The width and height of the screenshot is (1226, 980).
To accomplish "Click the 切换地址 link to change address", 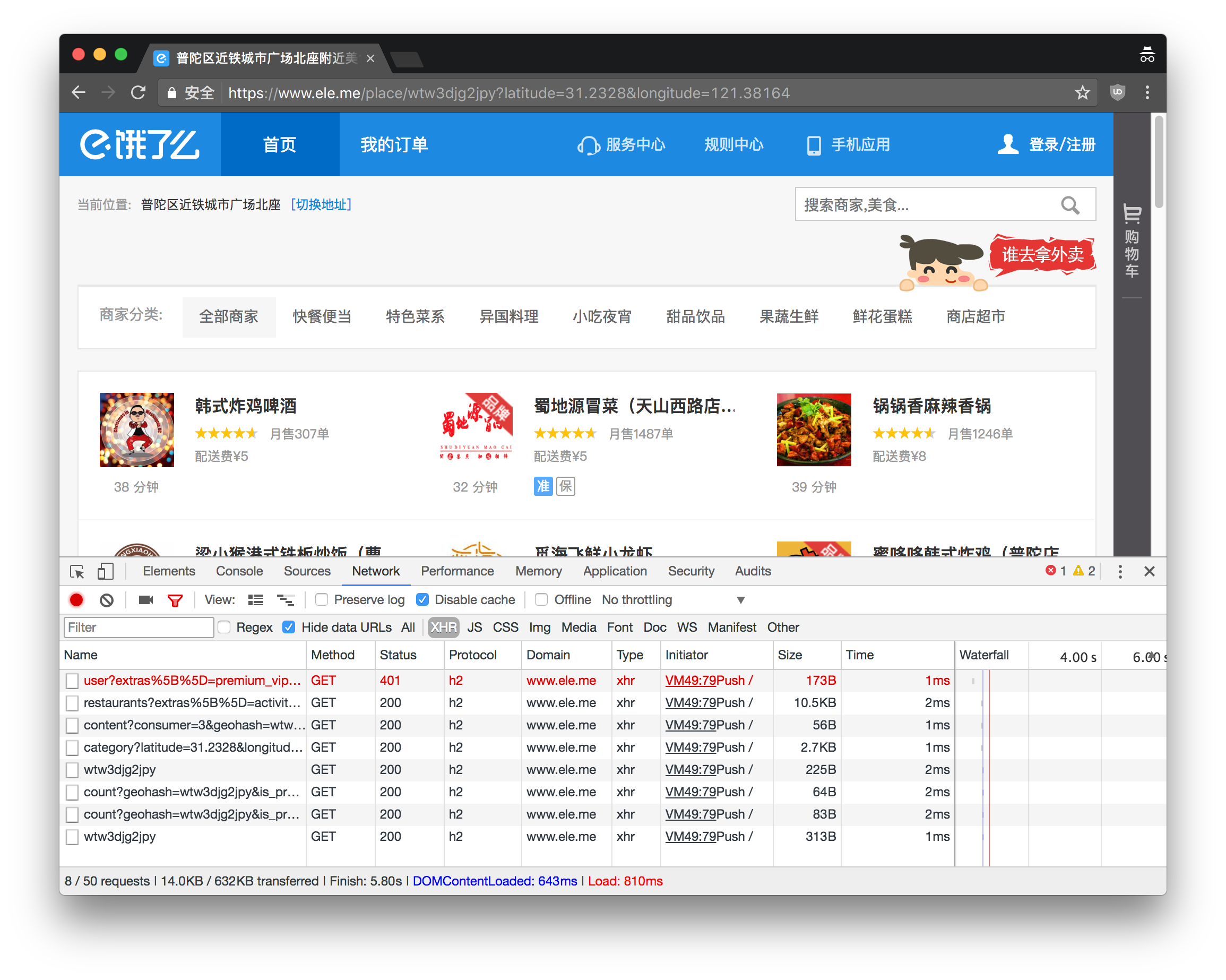I will 322,204.
